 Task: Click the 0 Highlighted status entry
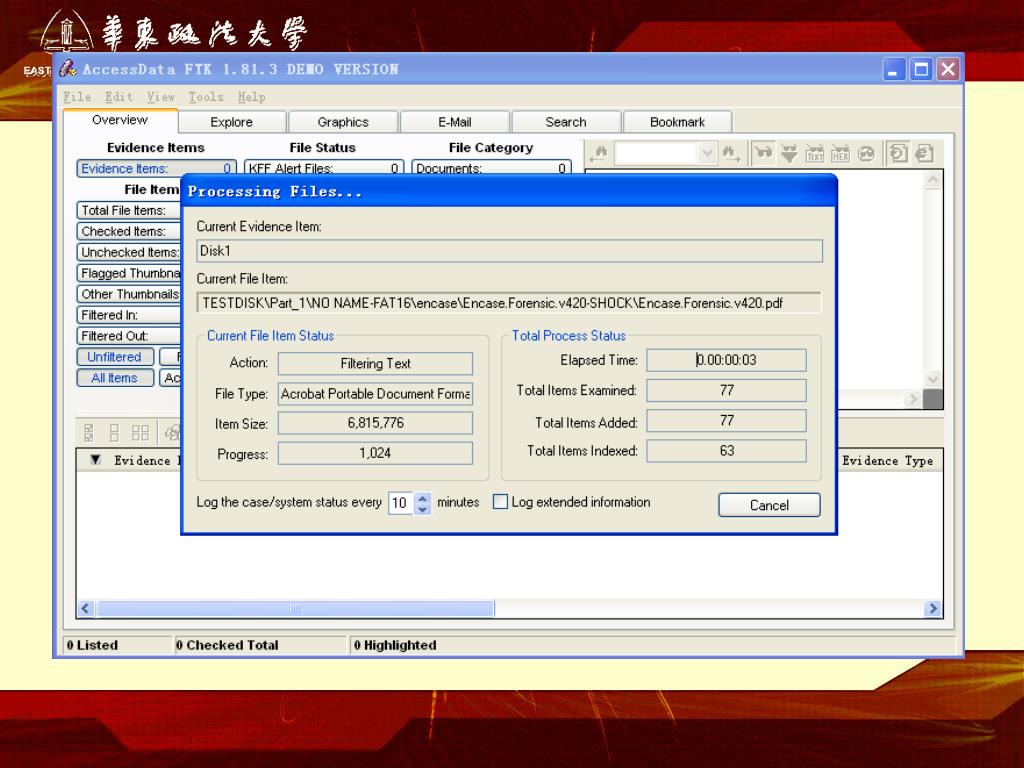(x=653, y=645)
